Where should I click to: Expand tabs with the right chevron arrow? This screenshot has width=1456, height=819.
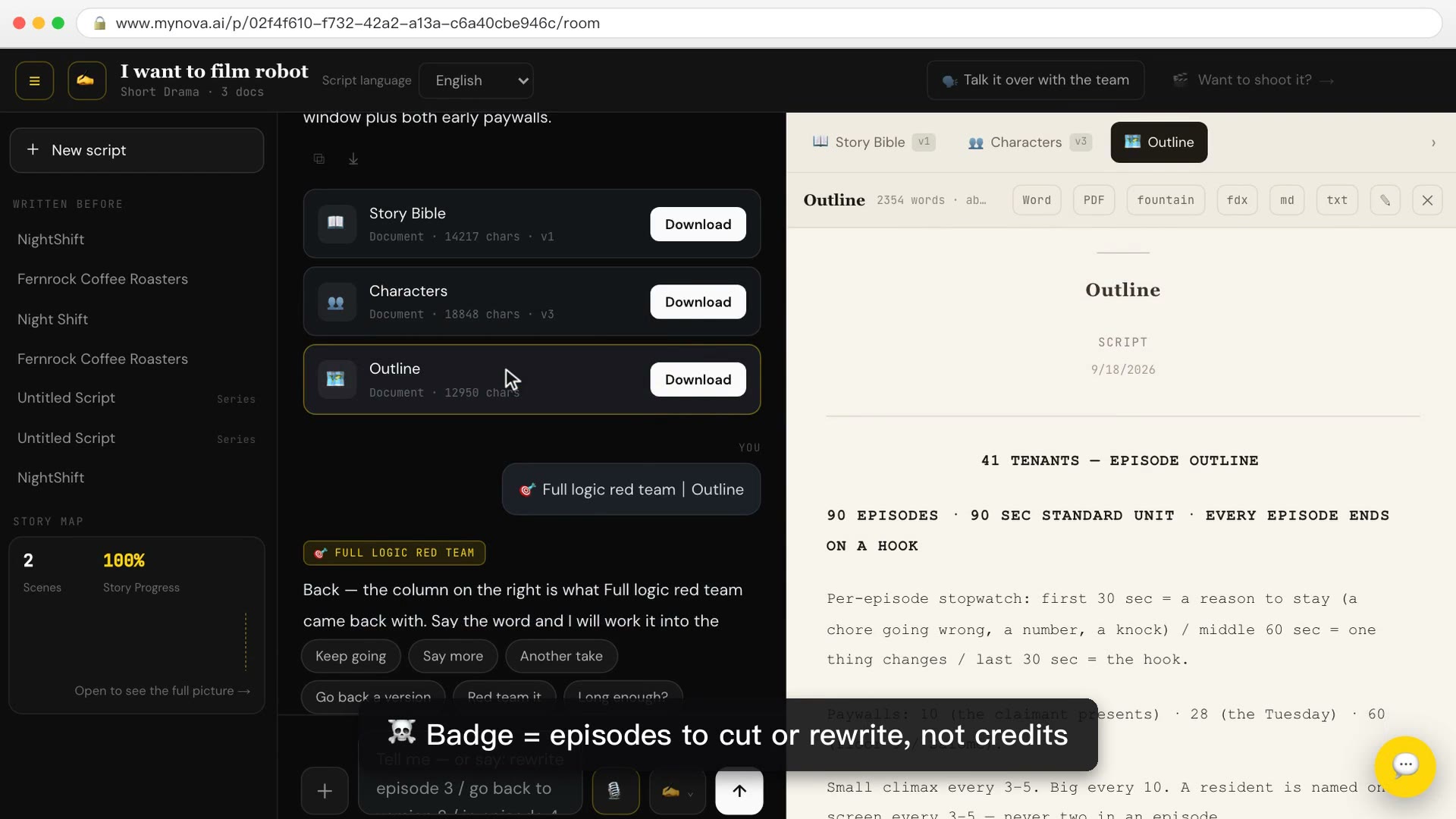tap(1433, 143)
